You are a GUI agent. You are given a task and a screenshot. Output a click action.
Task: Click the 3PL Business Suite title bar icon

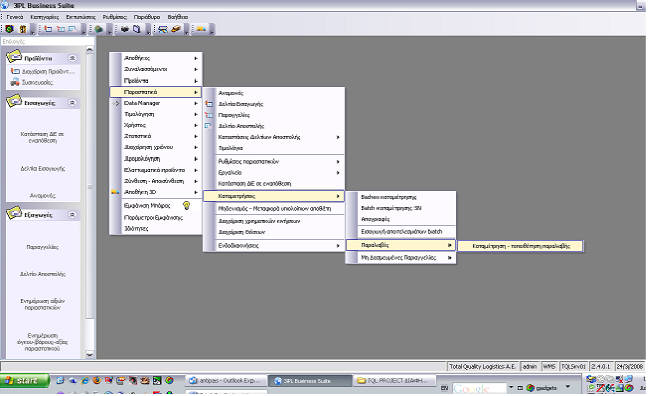click(x=5, y=5)
